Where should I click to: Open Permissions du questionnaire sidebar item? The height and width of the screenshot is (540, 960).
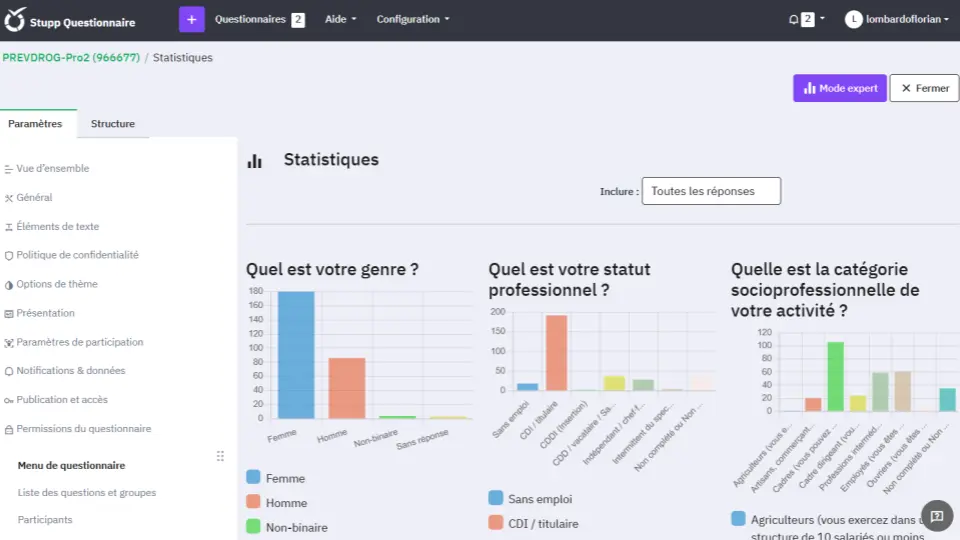tap(83, 428)
